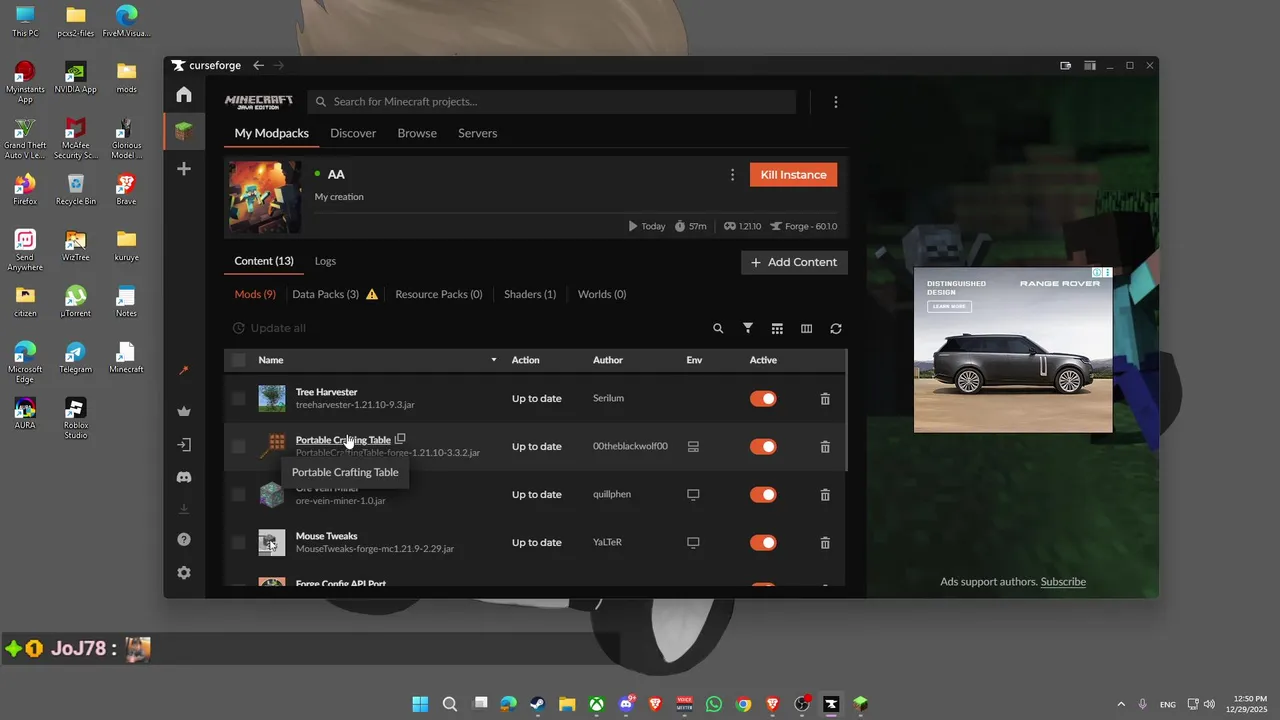
Task: Switch to Servers tab
Action: tap(477, 133)
